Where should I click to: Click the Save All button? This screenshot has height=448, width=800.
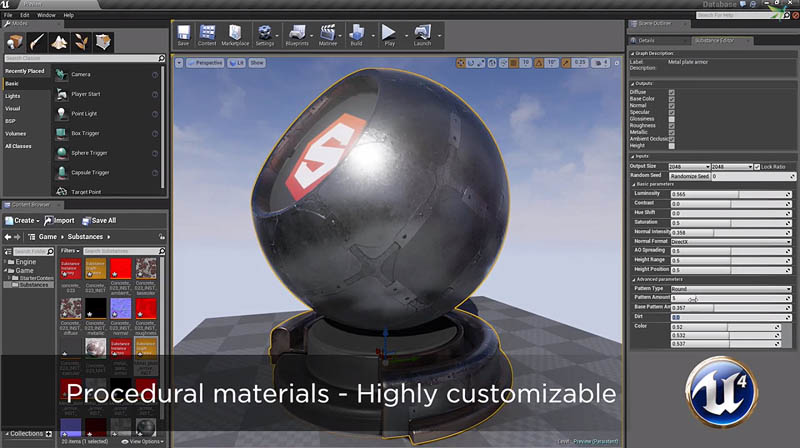(x=100, y=220)
